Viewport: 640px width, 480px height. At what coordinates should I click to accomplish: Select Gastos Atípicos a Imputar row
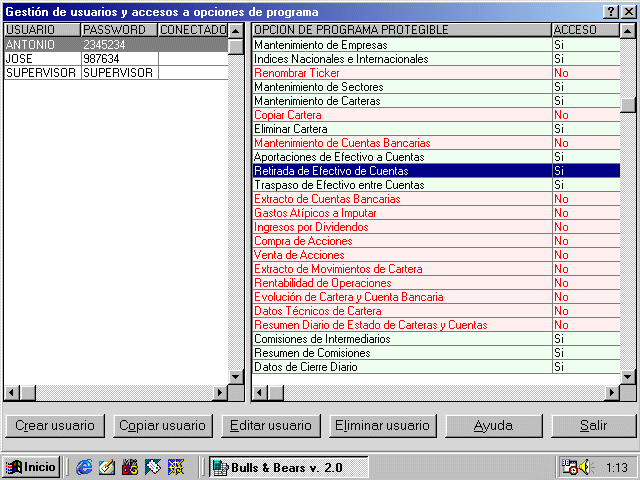[436, 213]
